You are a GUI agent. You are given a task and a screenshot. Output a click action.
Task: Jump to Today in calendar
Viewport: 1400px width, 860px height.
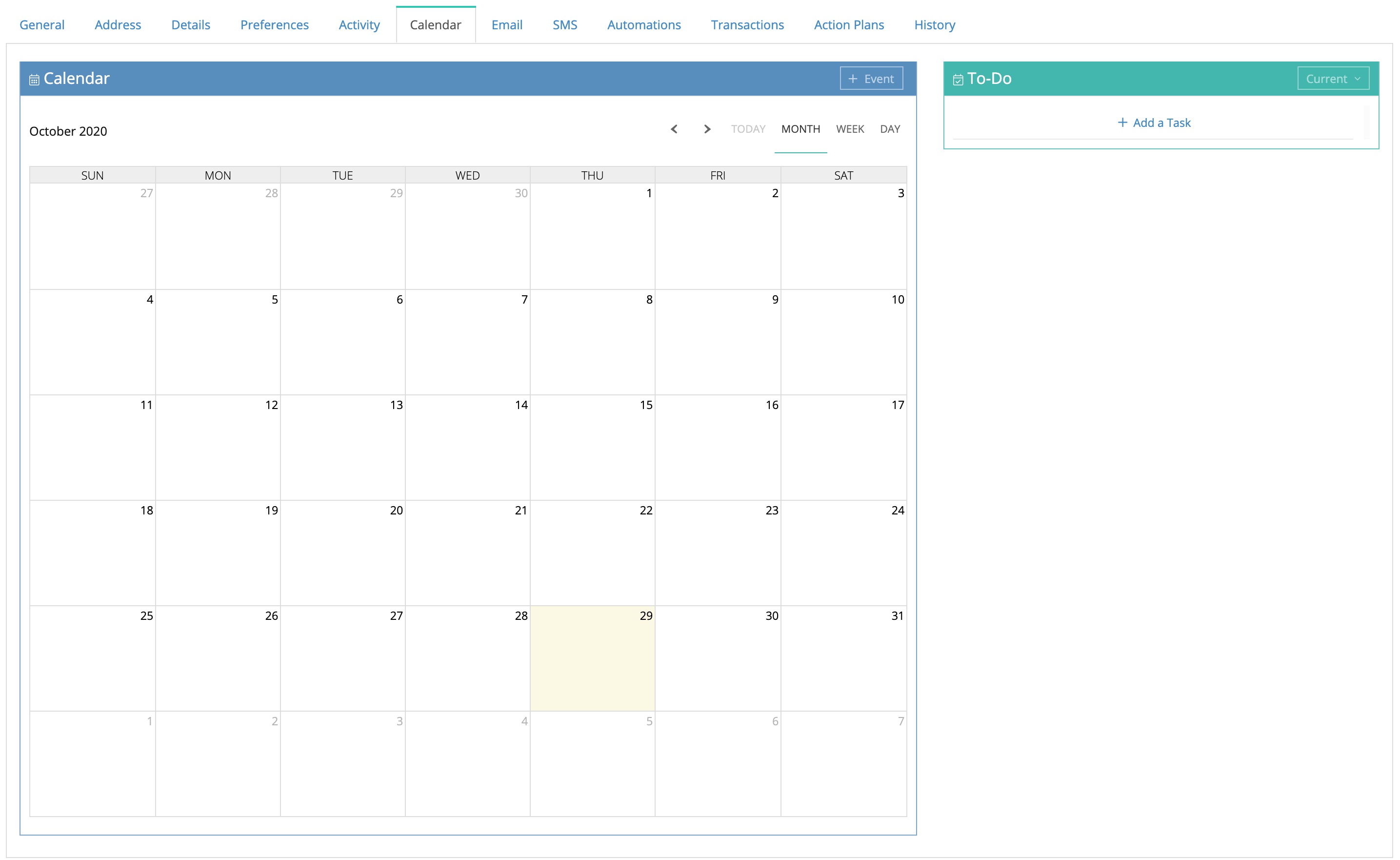tap(747, 129)
